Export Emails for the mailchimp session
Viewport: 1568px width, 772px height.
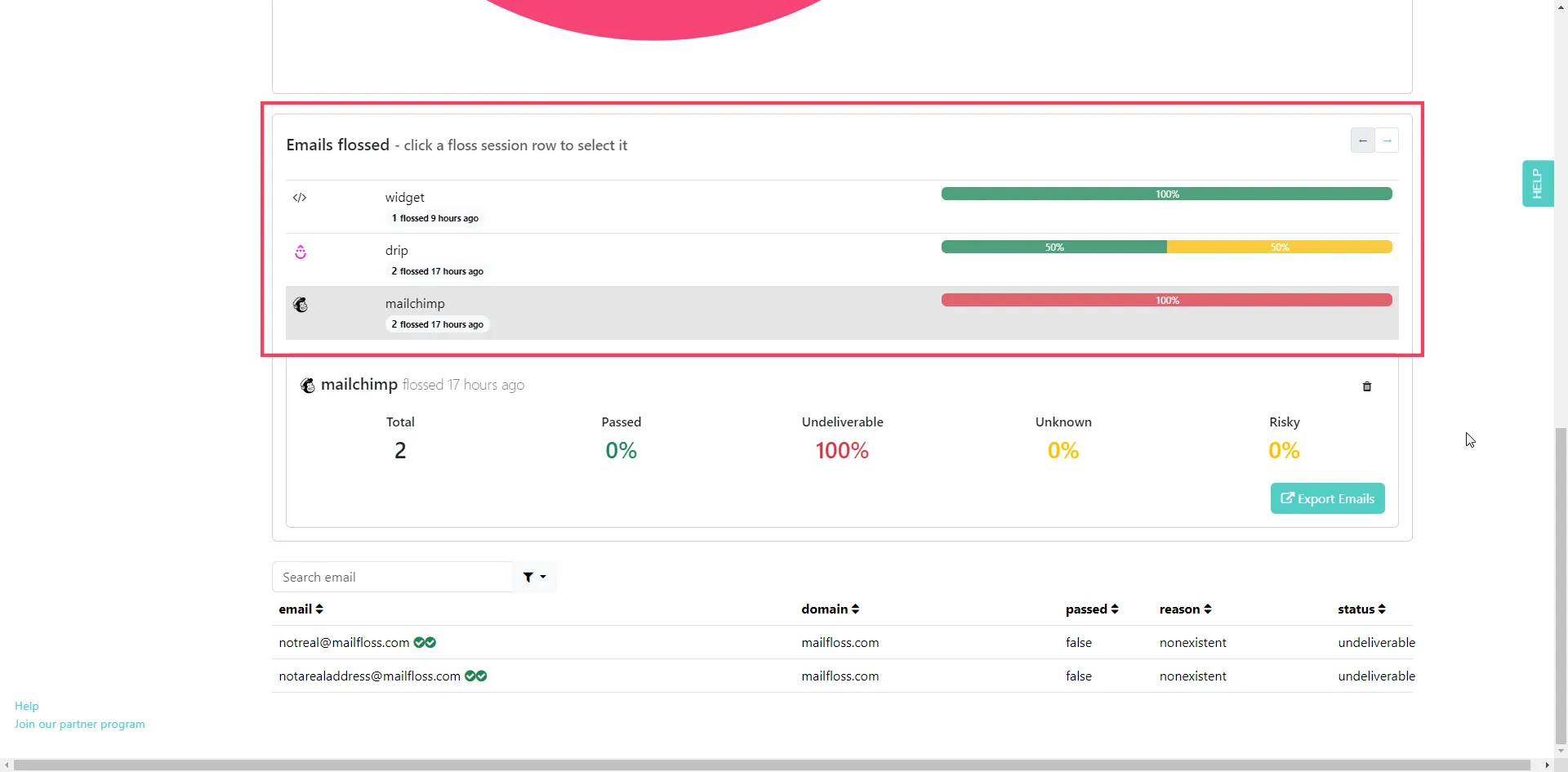[x=1328, y=498]
